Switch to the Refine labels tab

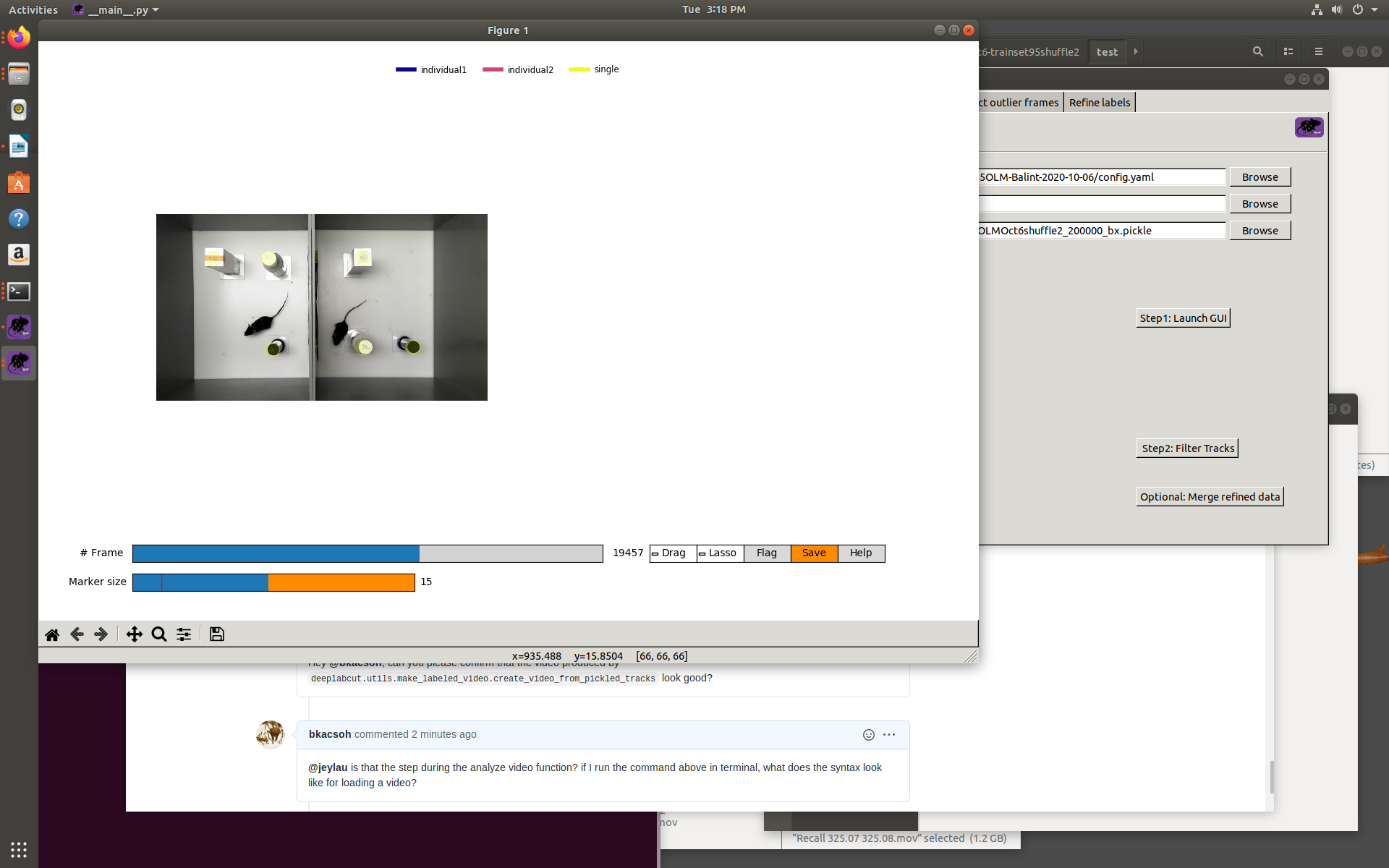click(1100, 103)
